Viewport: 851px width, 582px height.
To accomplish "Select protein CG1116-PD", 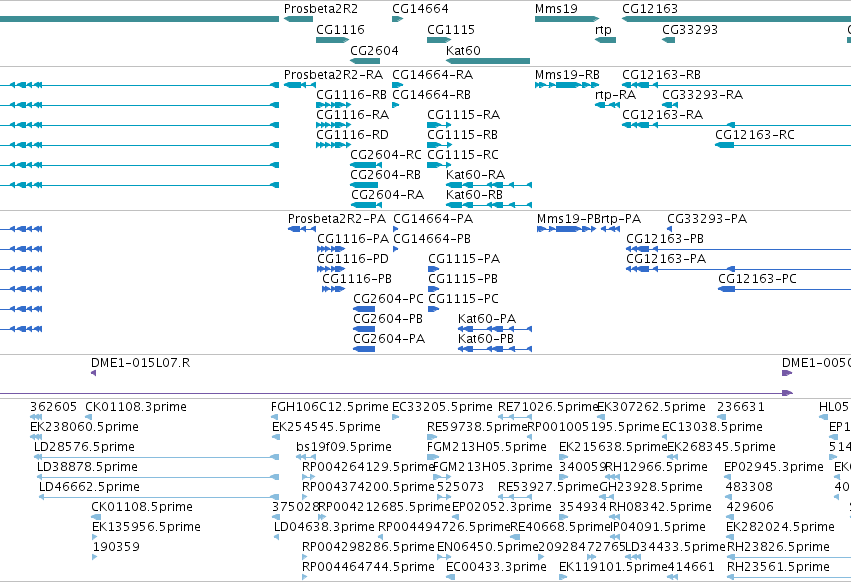I will [353, 259].
